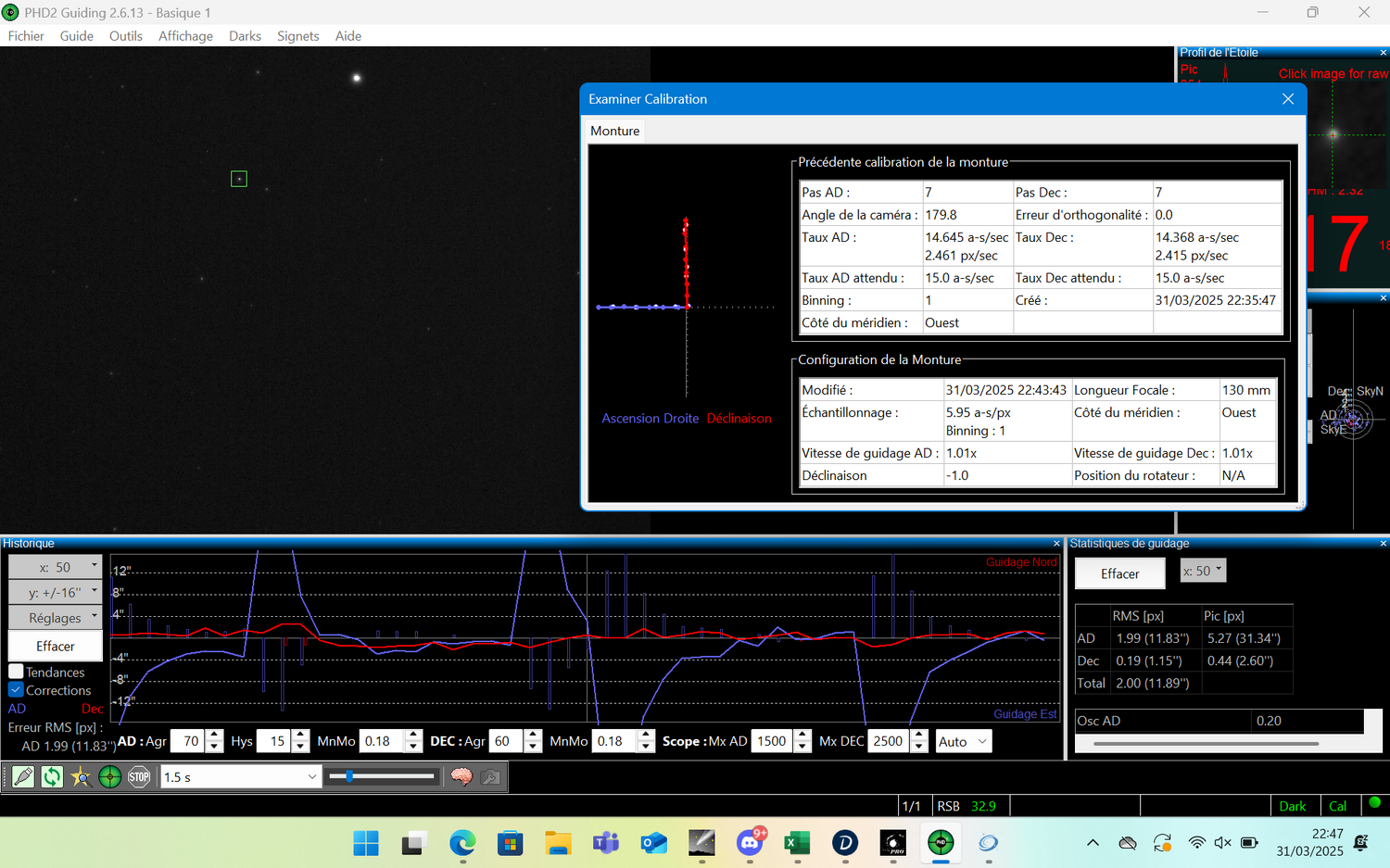Image resolution: width=1390 pixels, height=868 pixels.
Task: Expand the exposure time 1.5 s dropdown
Action: 241,777
